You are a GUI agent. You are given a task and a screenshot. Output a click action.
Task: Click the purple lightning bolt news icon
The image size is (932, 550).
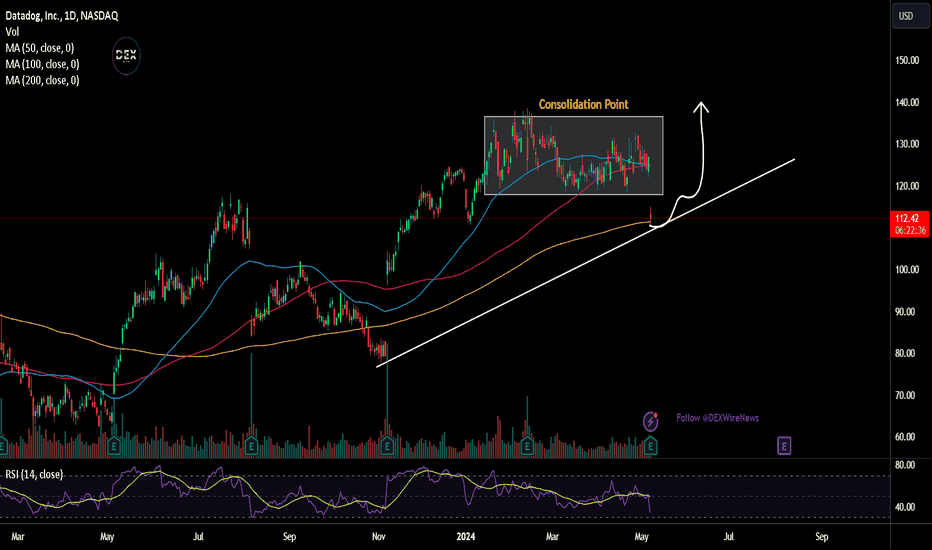[651, 421]
